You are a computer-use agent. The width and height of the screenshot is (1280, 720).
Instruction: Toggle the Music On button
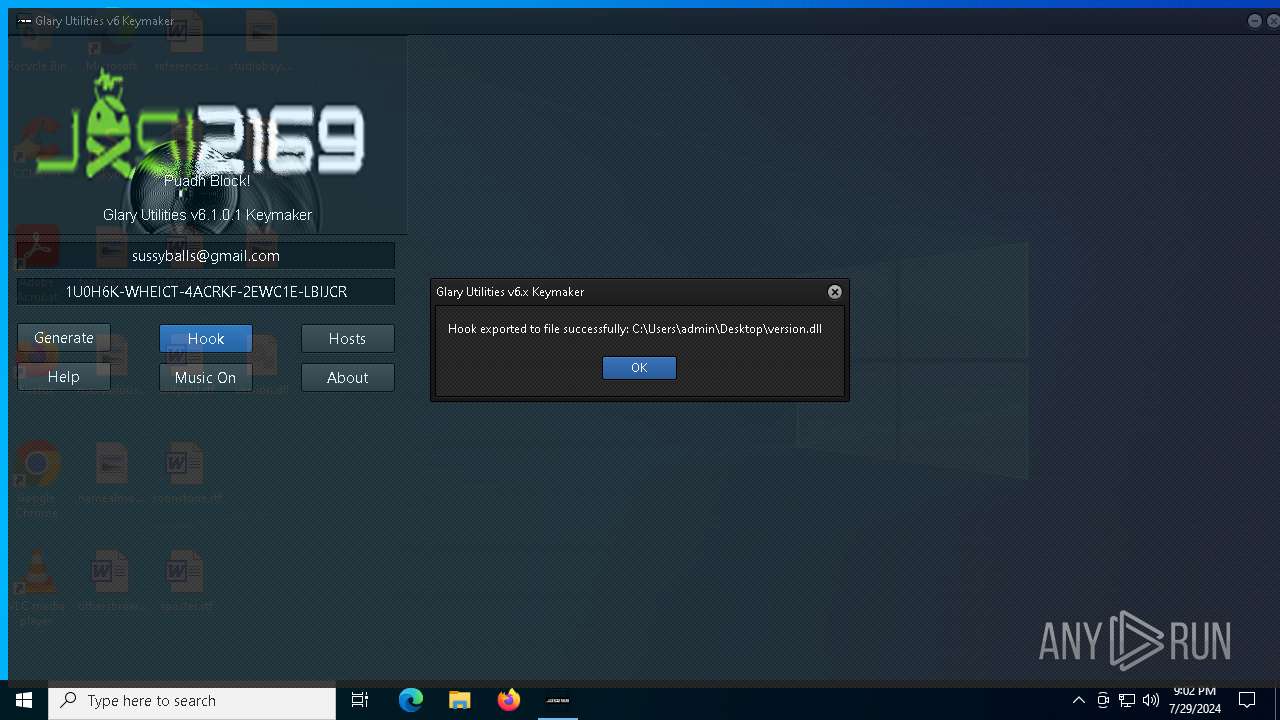click(x=205, y=377)
